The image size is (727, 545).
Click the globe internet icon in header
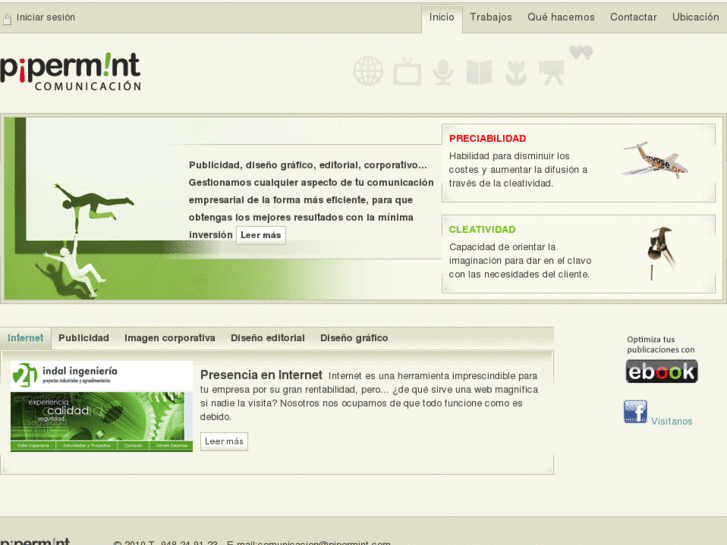pos(368,71)
